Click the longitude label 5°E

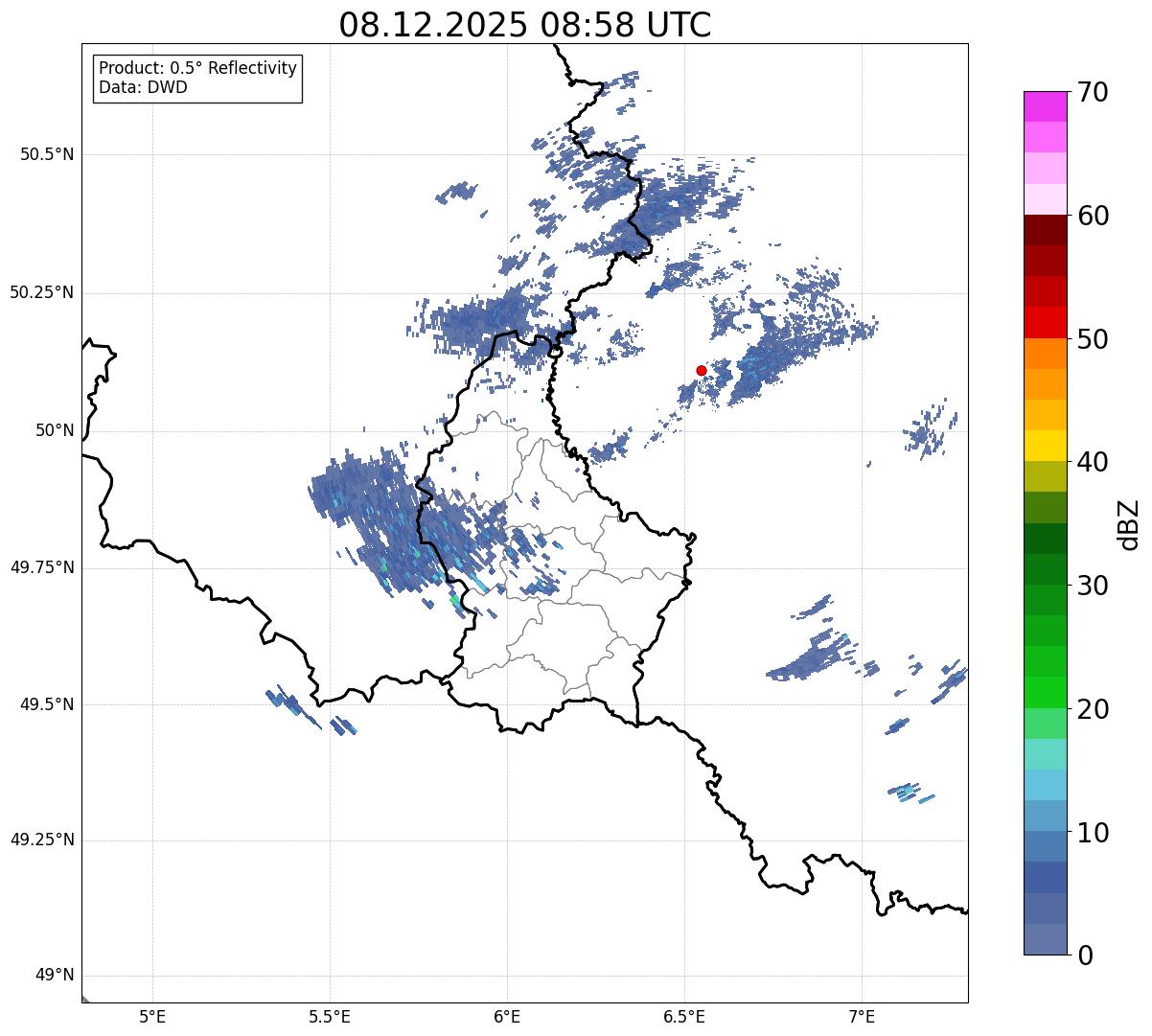[x=152, y=1017]
